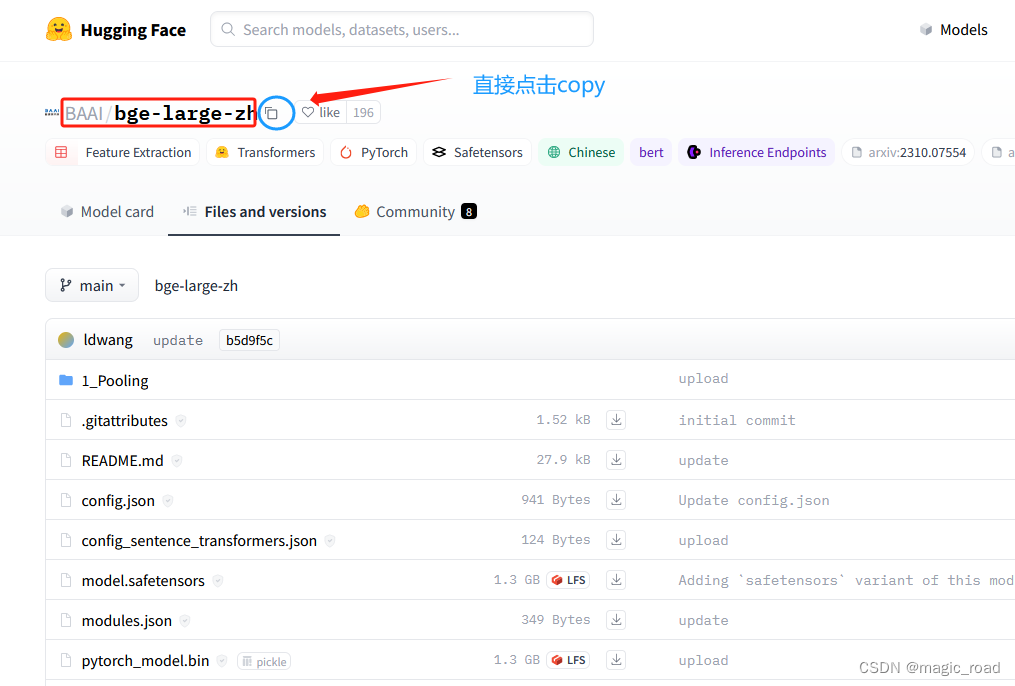Toggle the like button for this model

[319, 112]
